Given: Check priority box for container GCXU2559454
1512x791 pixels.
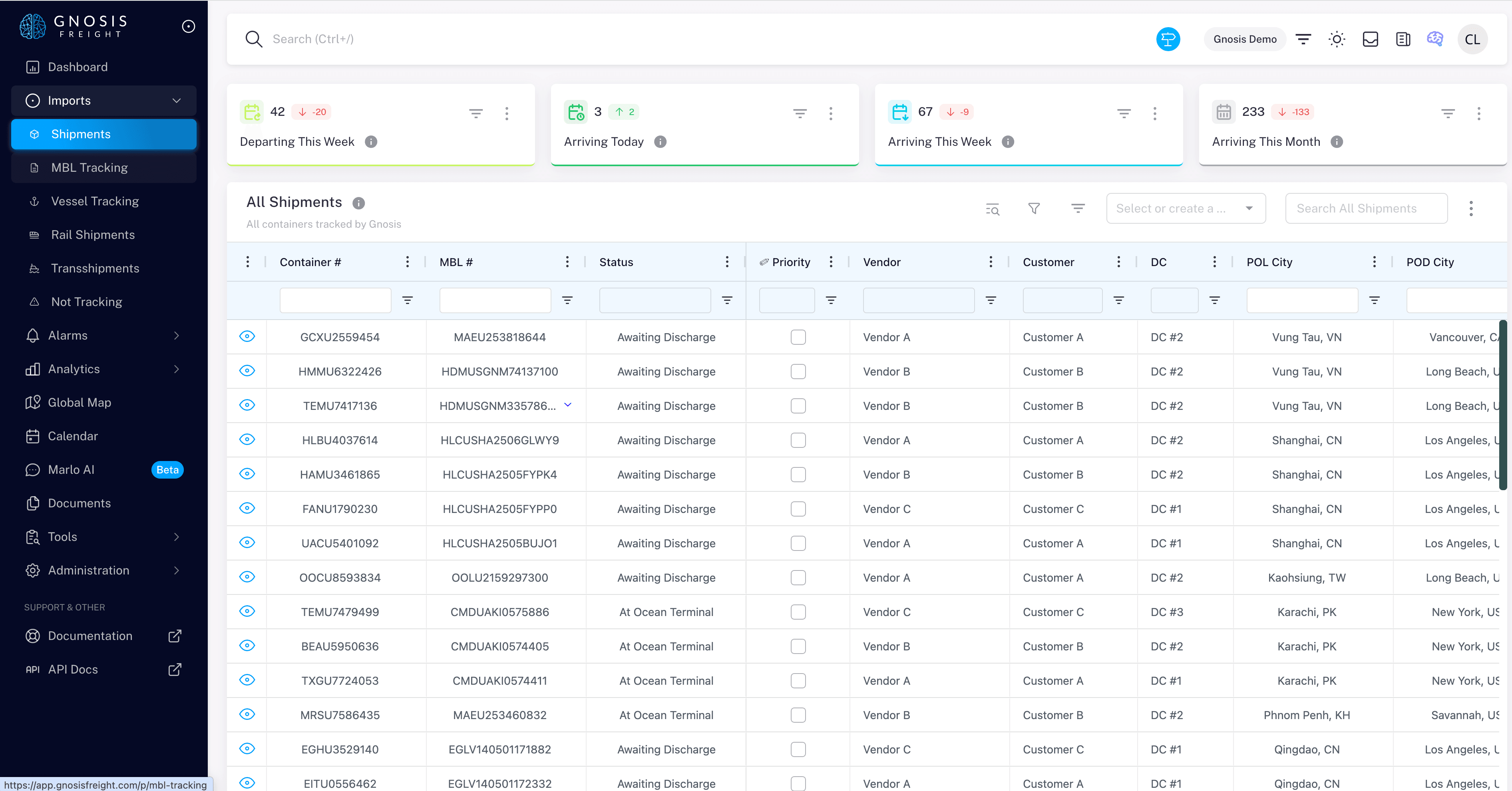Looking at the screenshot, I should tap(798, 338).
